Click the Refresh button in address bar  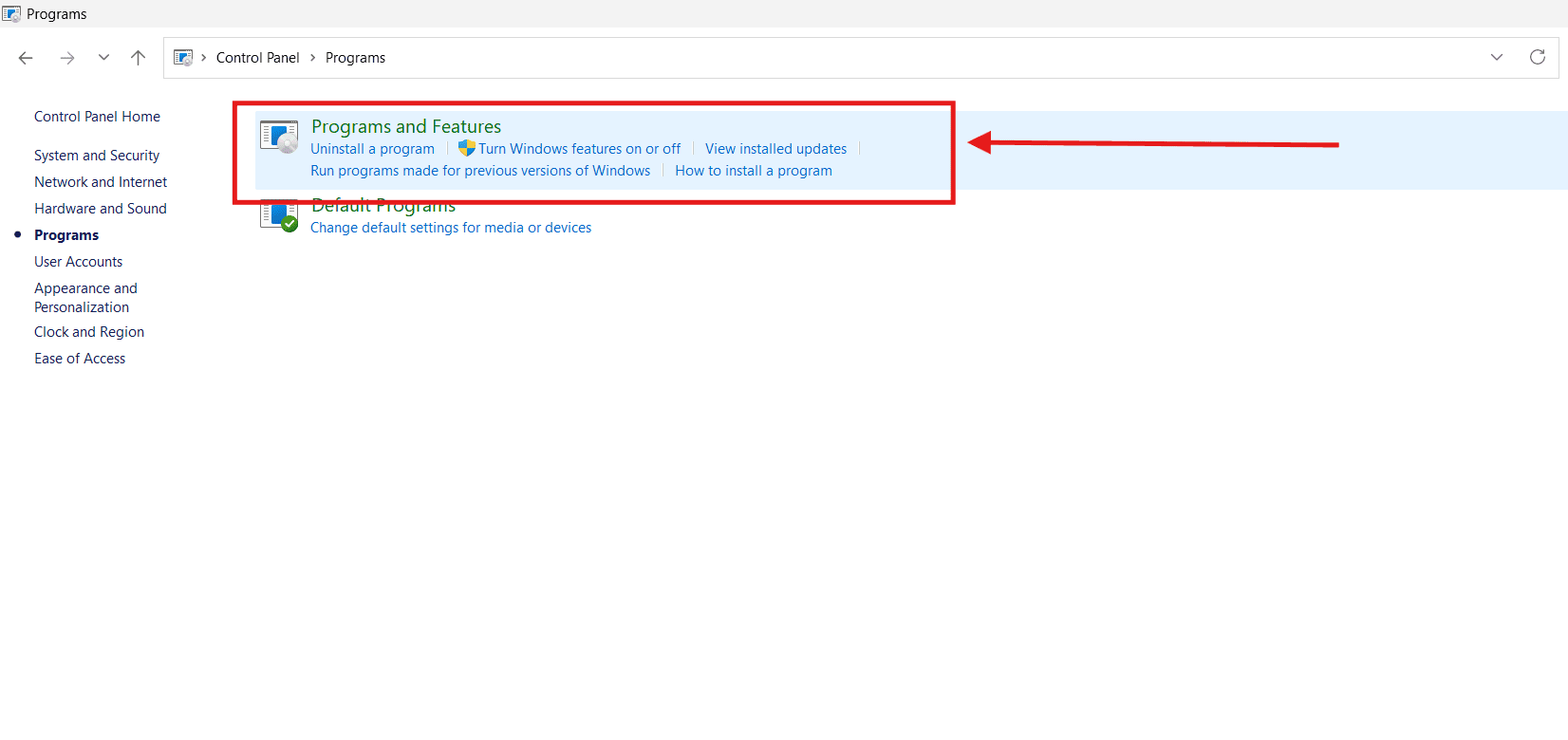pos(1537,58)
